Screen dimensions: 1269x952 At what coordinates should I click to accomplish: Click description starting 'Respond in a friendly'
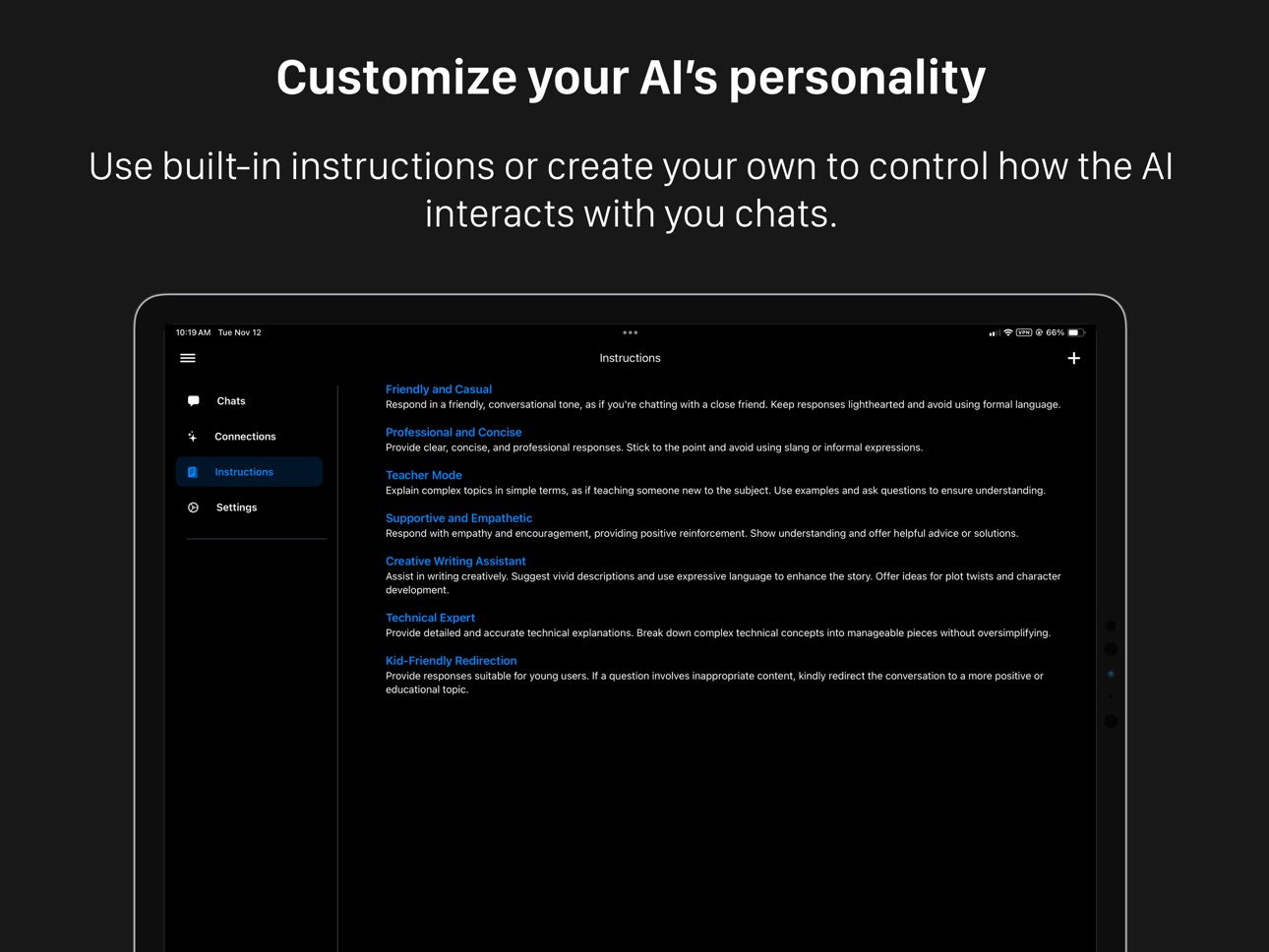[x=723, y=404]
